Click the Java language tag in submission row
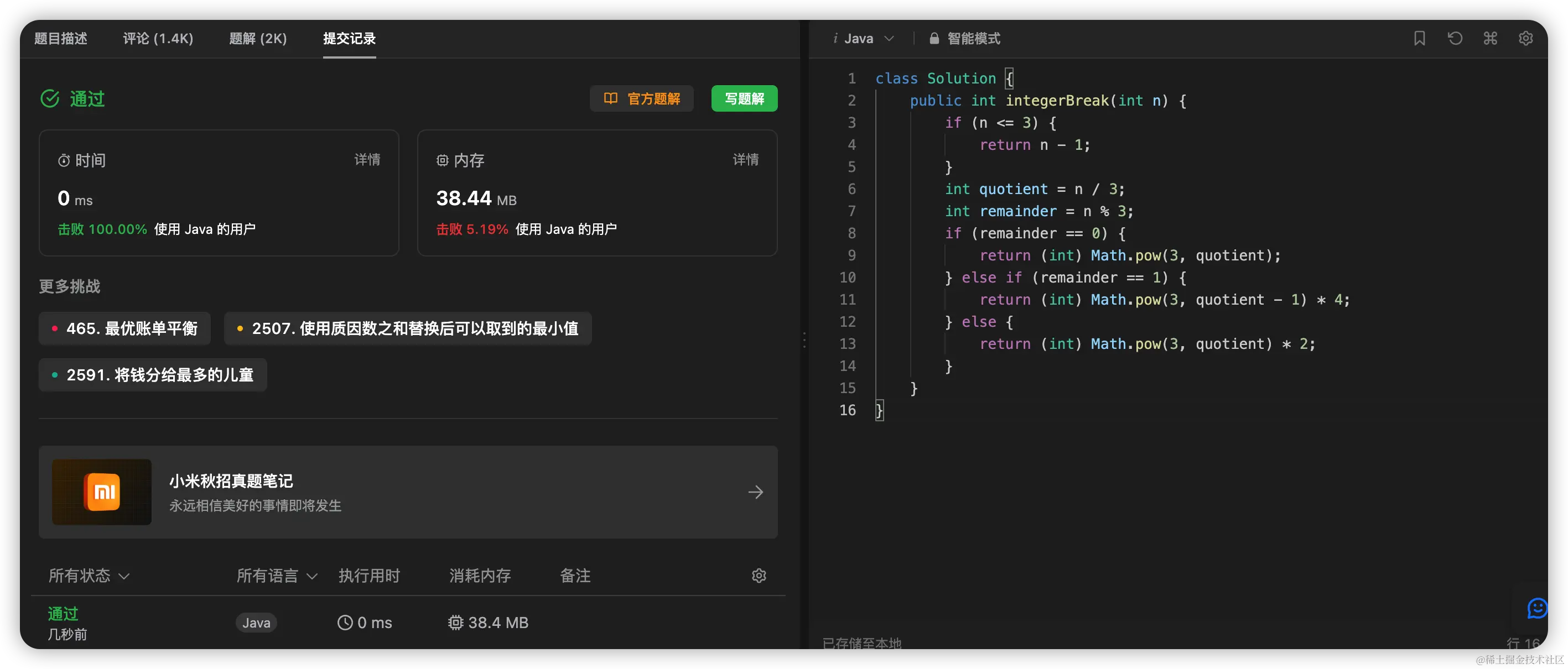The width and height of the screenshot is (1568, 669). point(256,622)
